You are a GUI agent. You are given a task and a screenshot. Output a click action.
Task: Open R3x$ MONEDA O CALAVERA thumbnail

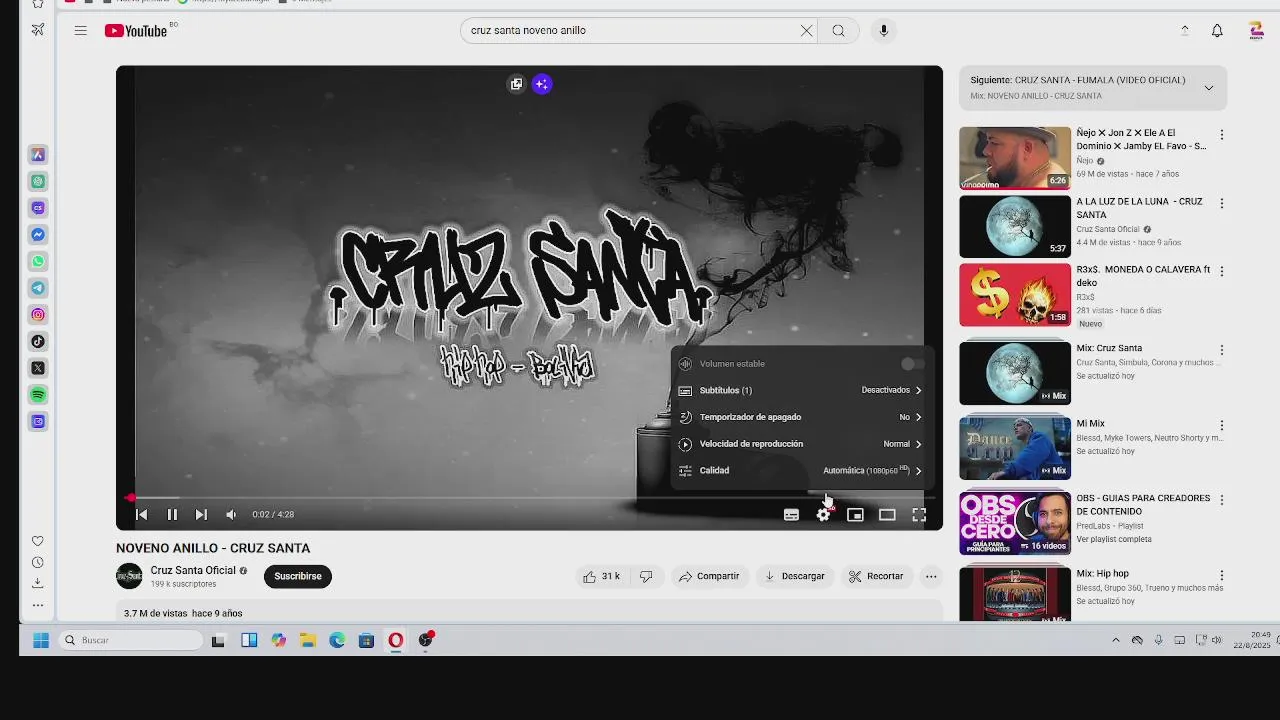1015,295
